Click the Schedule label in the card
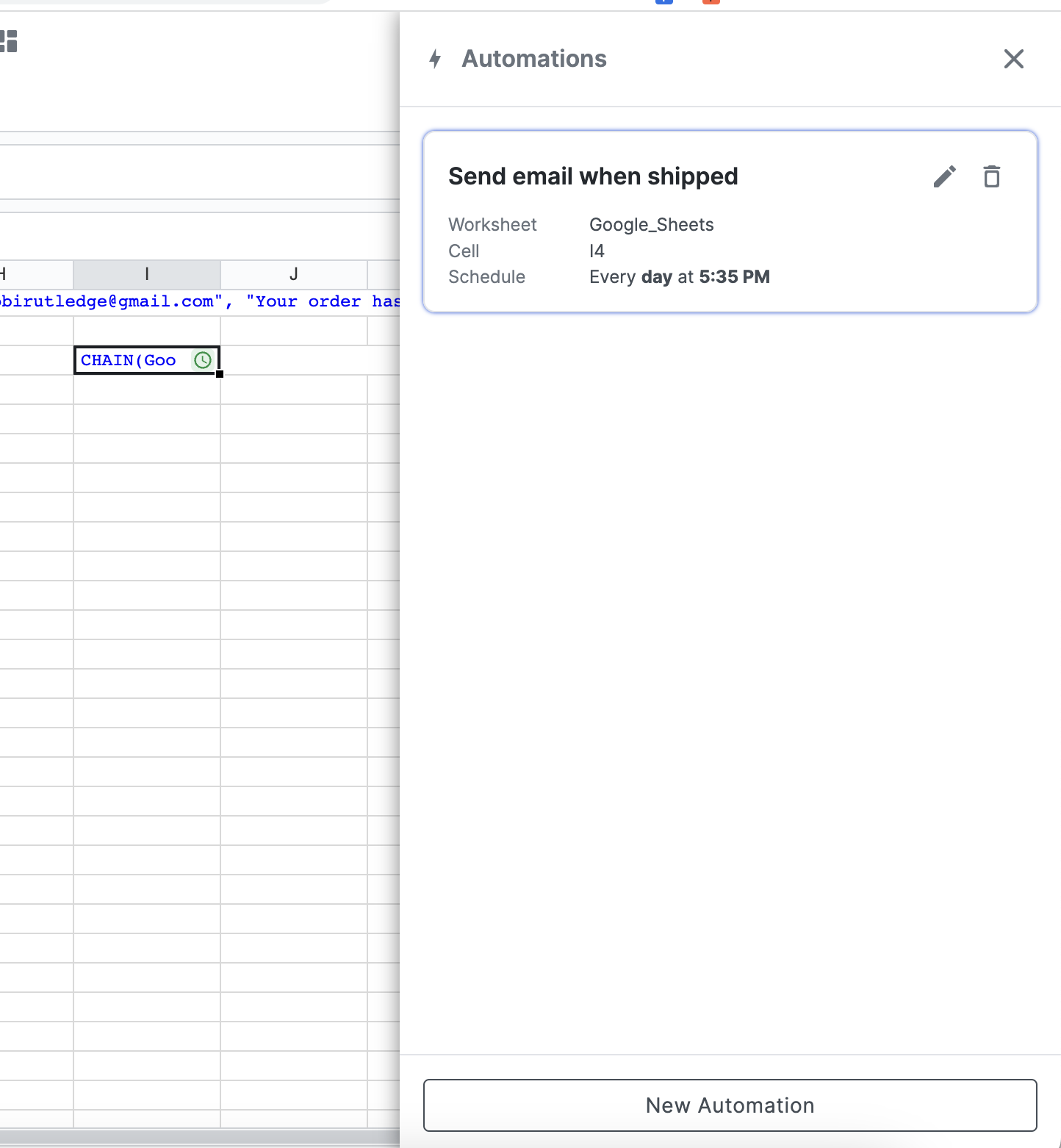 (x=486, y=277)
